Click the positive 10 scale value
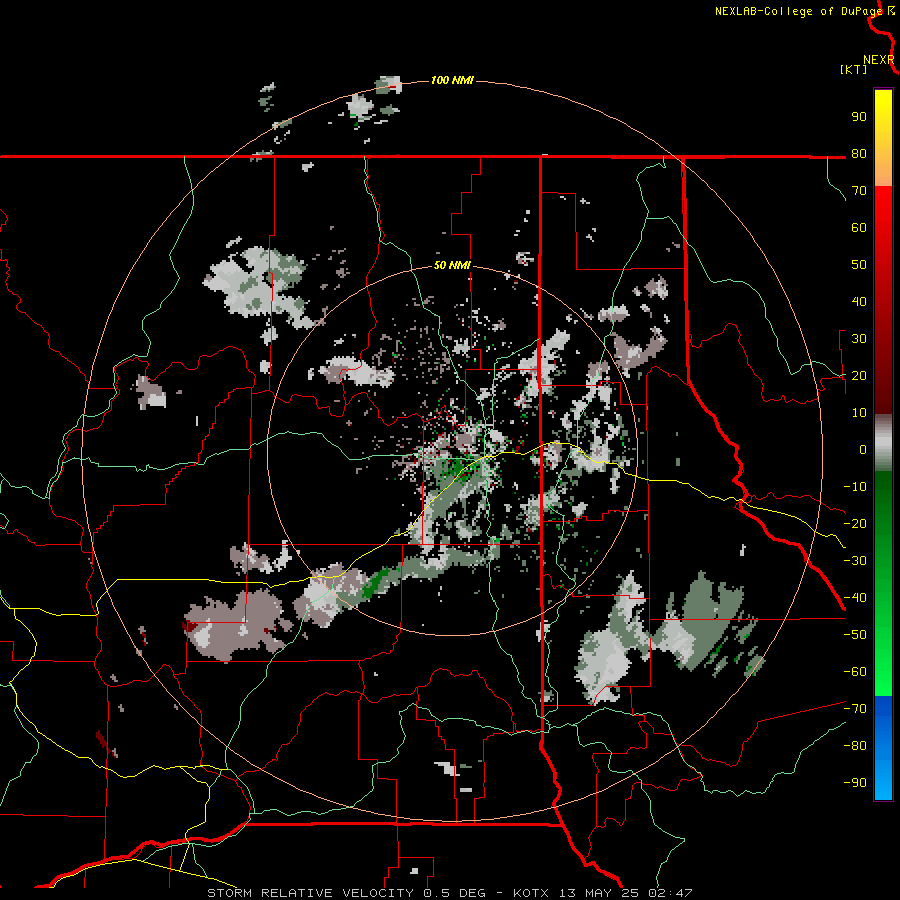Screen dimensions: 900x900 tap(859, 413)
